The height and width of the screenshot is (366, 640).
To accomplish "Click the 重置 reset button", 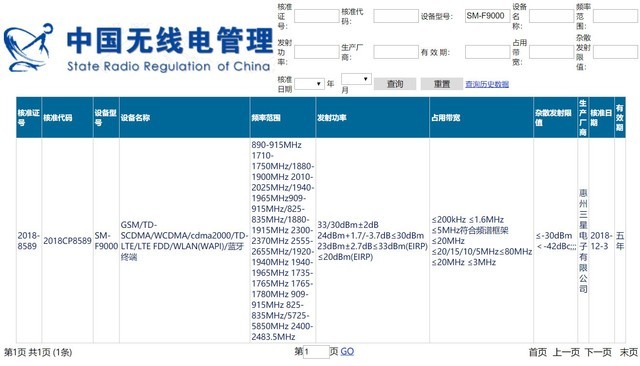I will (x=442, y=84).
